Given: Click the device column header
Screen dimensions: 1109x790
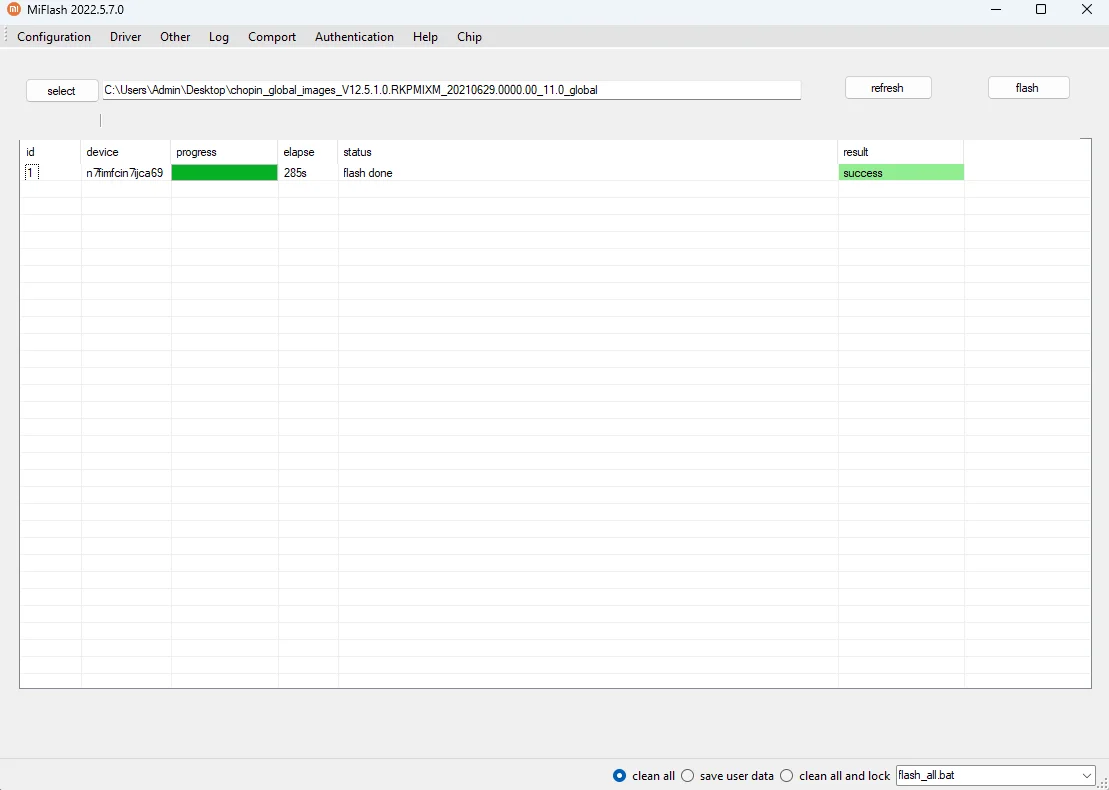Looking at the screenshot, I should pos(126,152).
